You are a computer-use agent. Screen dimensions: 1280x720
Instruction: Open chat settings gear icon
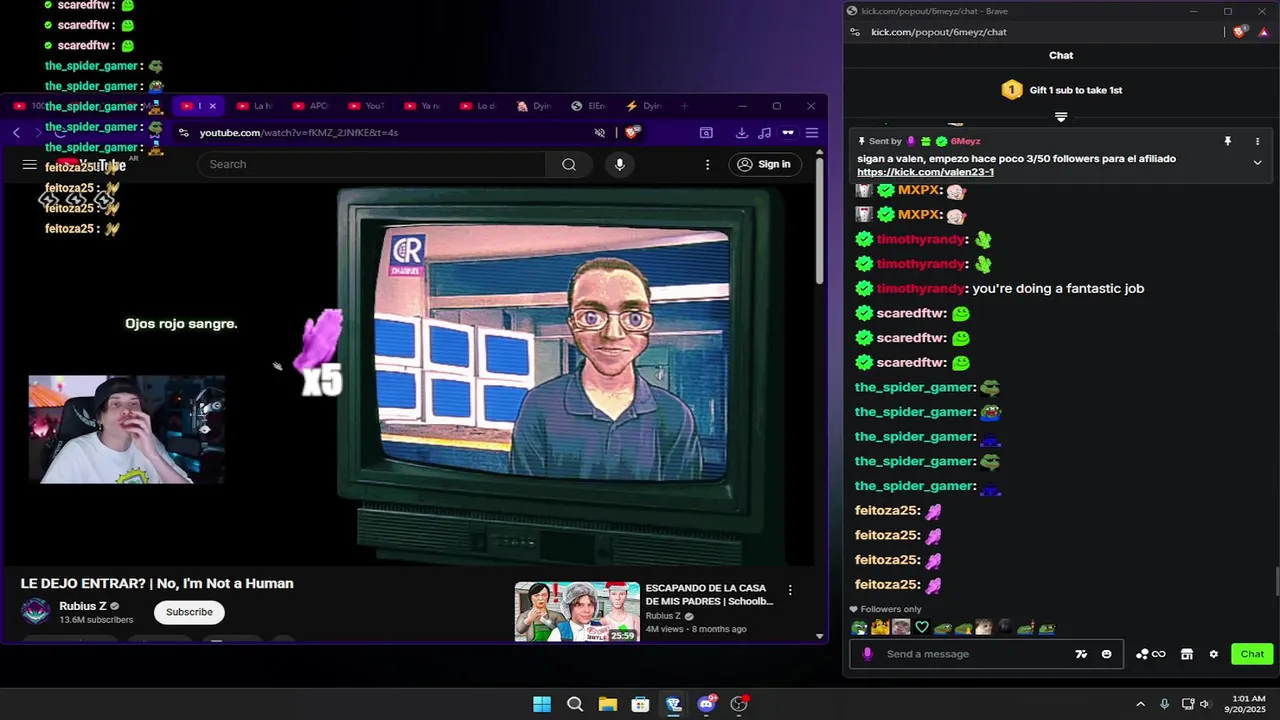(x=1214, y=654)
